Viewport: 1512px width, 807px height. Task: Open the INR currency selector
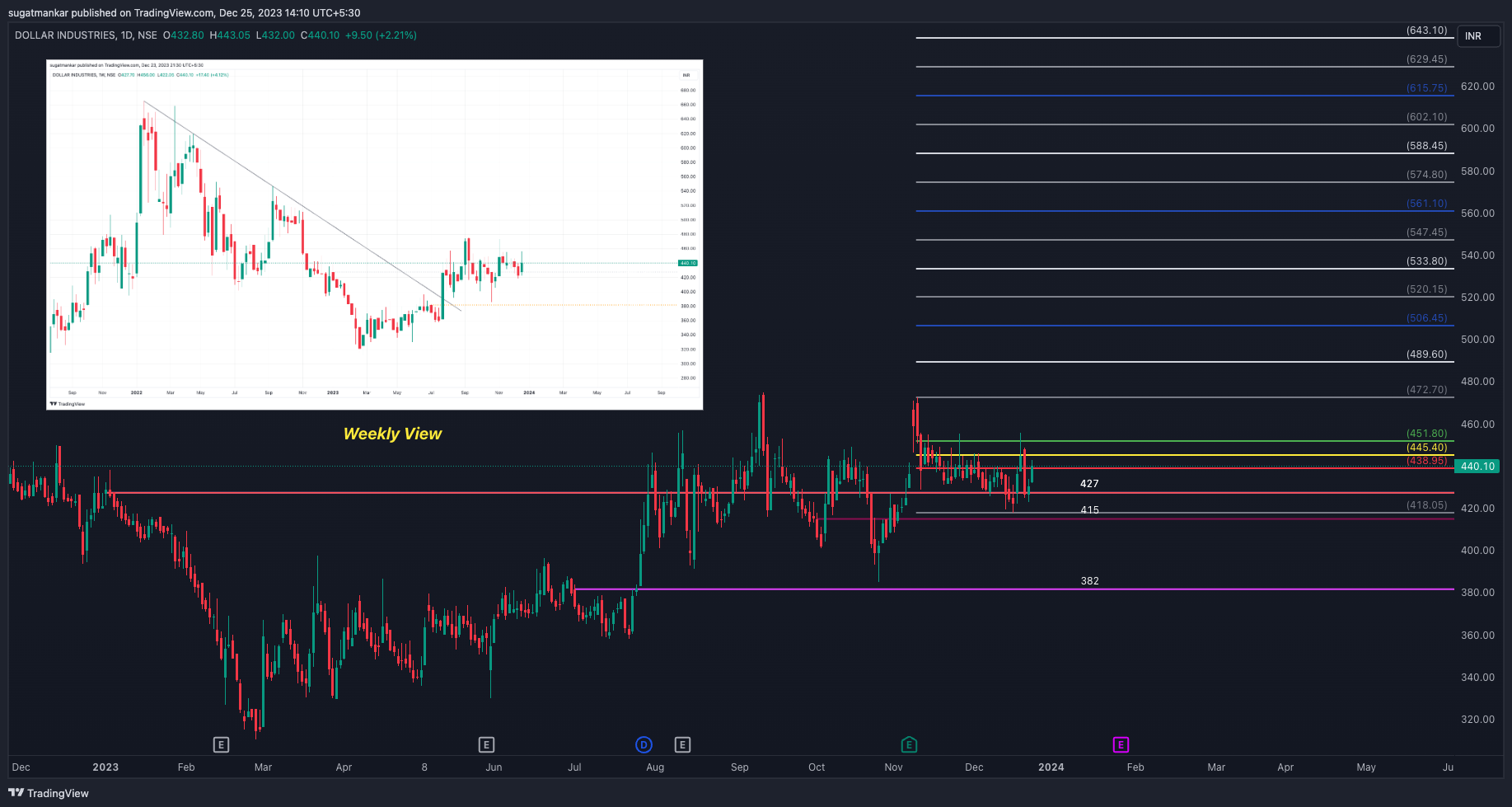(1479, 36)
